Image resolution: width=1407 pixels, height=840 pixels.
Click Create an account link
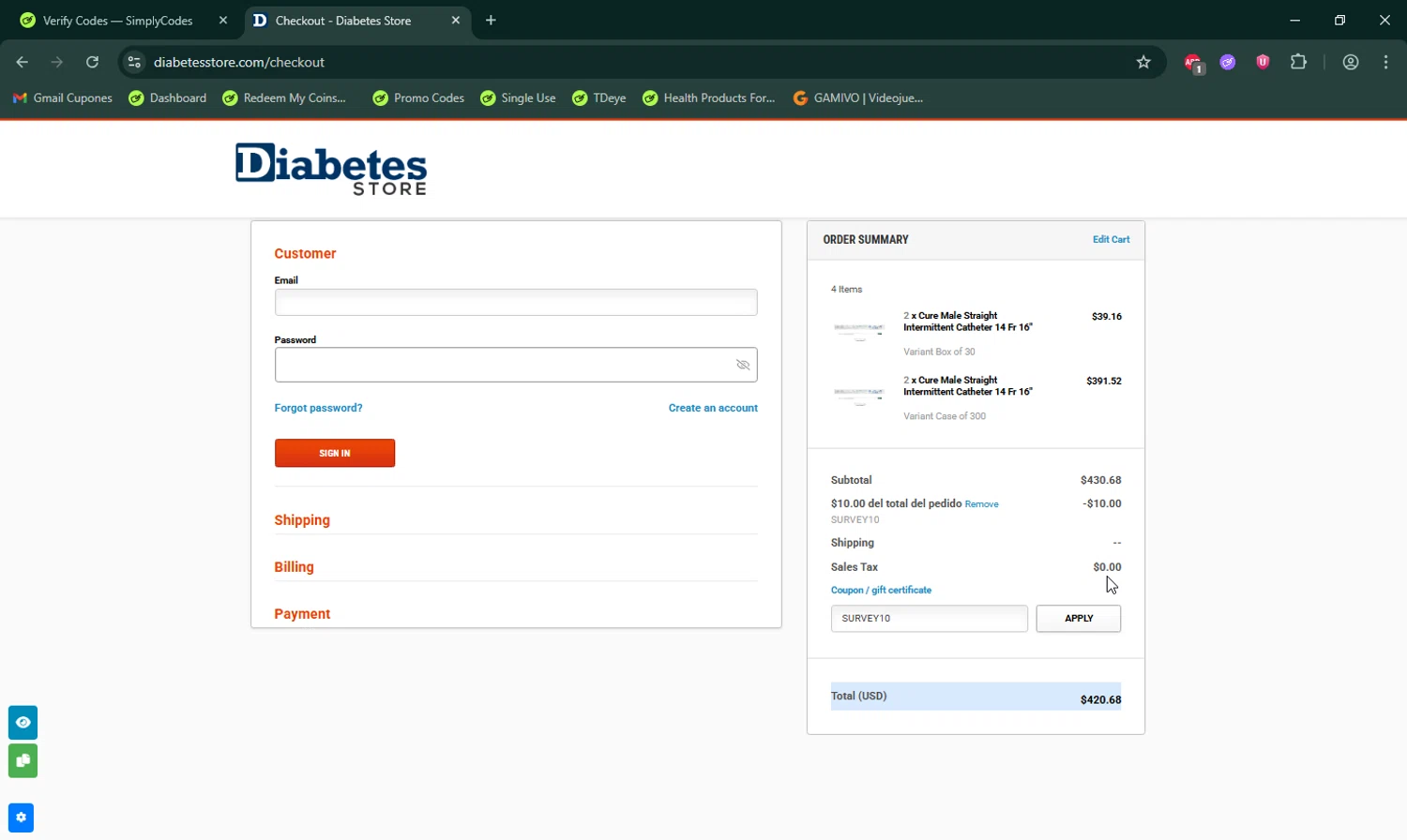(x=713, y=408)
